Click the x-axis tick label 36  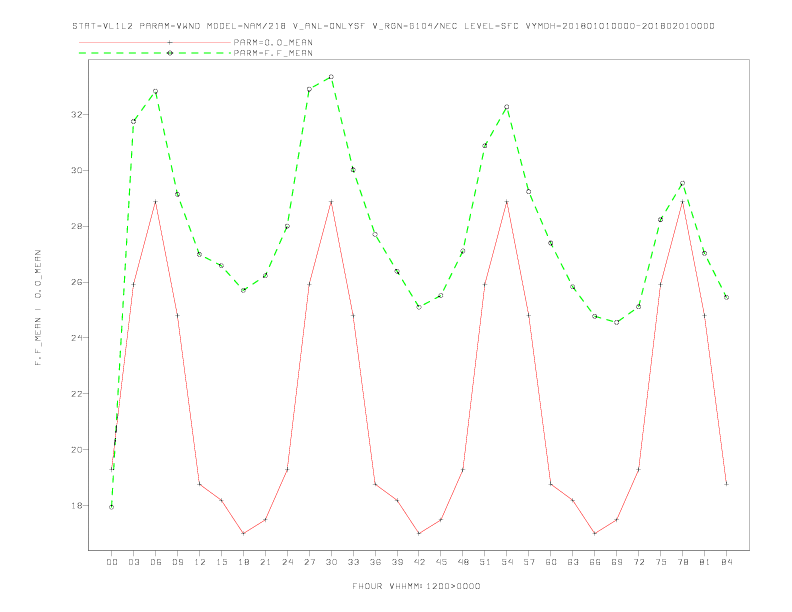click(375, 562)
